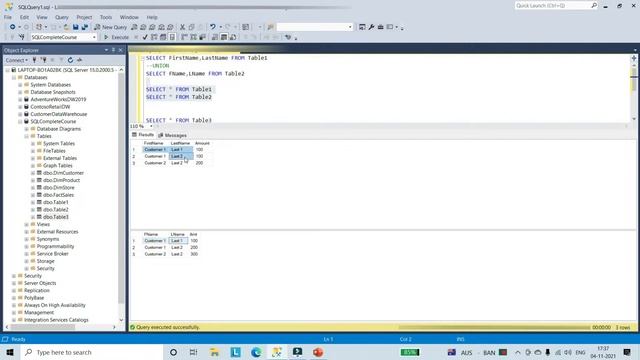
Task: Click the Quick Launch search magnifier icon
Action: click(x=594, y=5)
